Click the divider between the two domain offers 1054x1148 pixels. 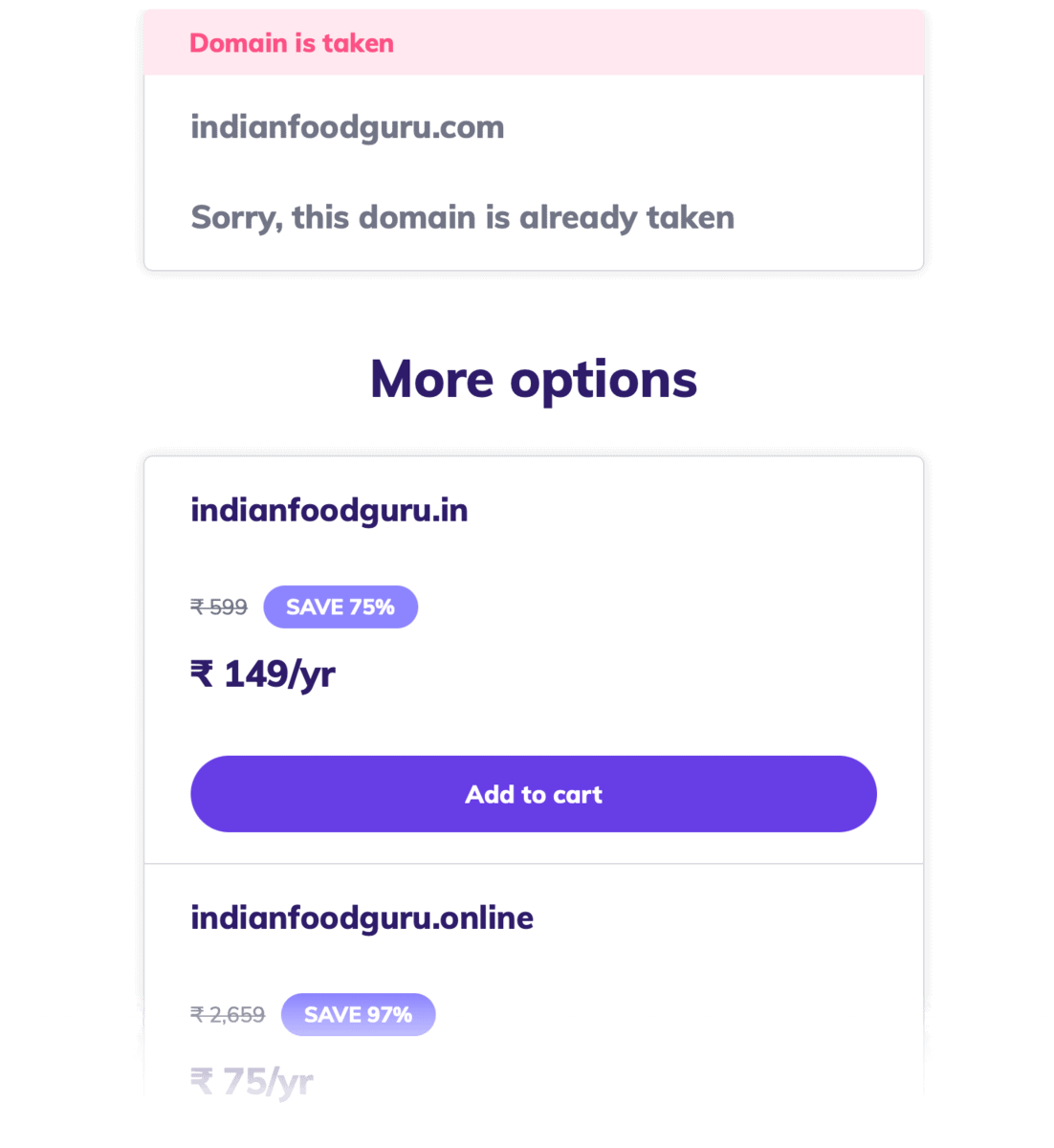533,863
